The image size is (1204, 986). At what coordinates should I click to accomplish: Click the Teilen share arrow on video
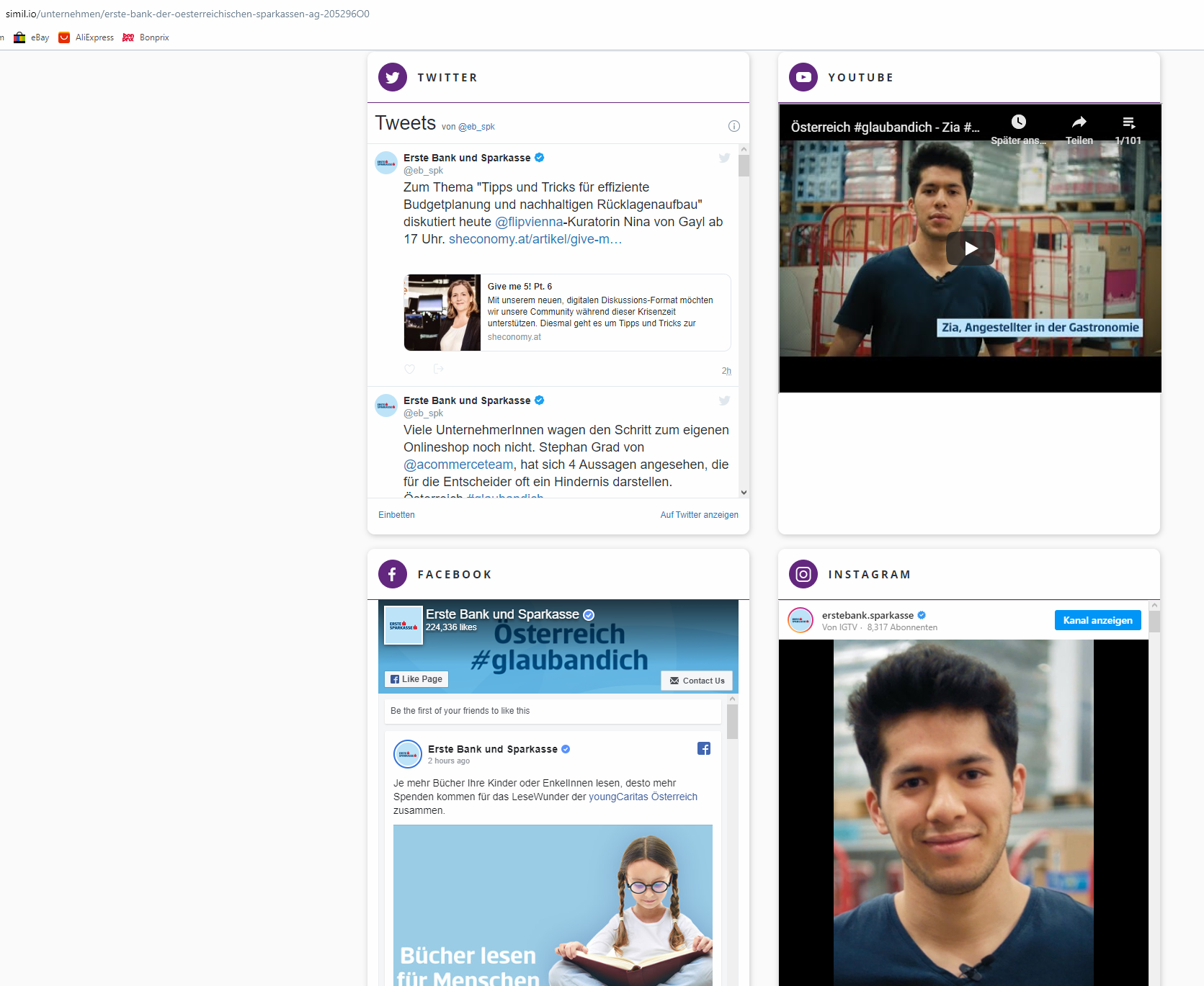click(x=1079, y=122)
